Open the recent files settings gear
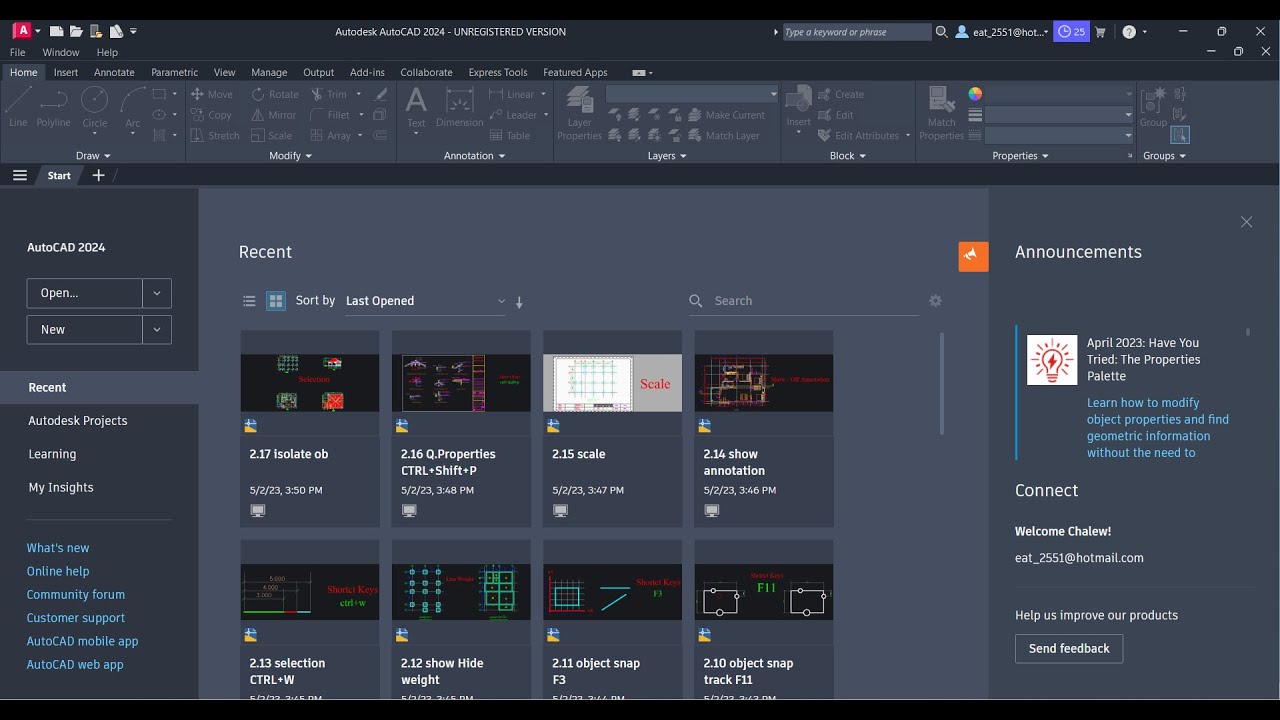 [935, 301]
